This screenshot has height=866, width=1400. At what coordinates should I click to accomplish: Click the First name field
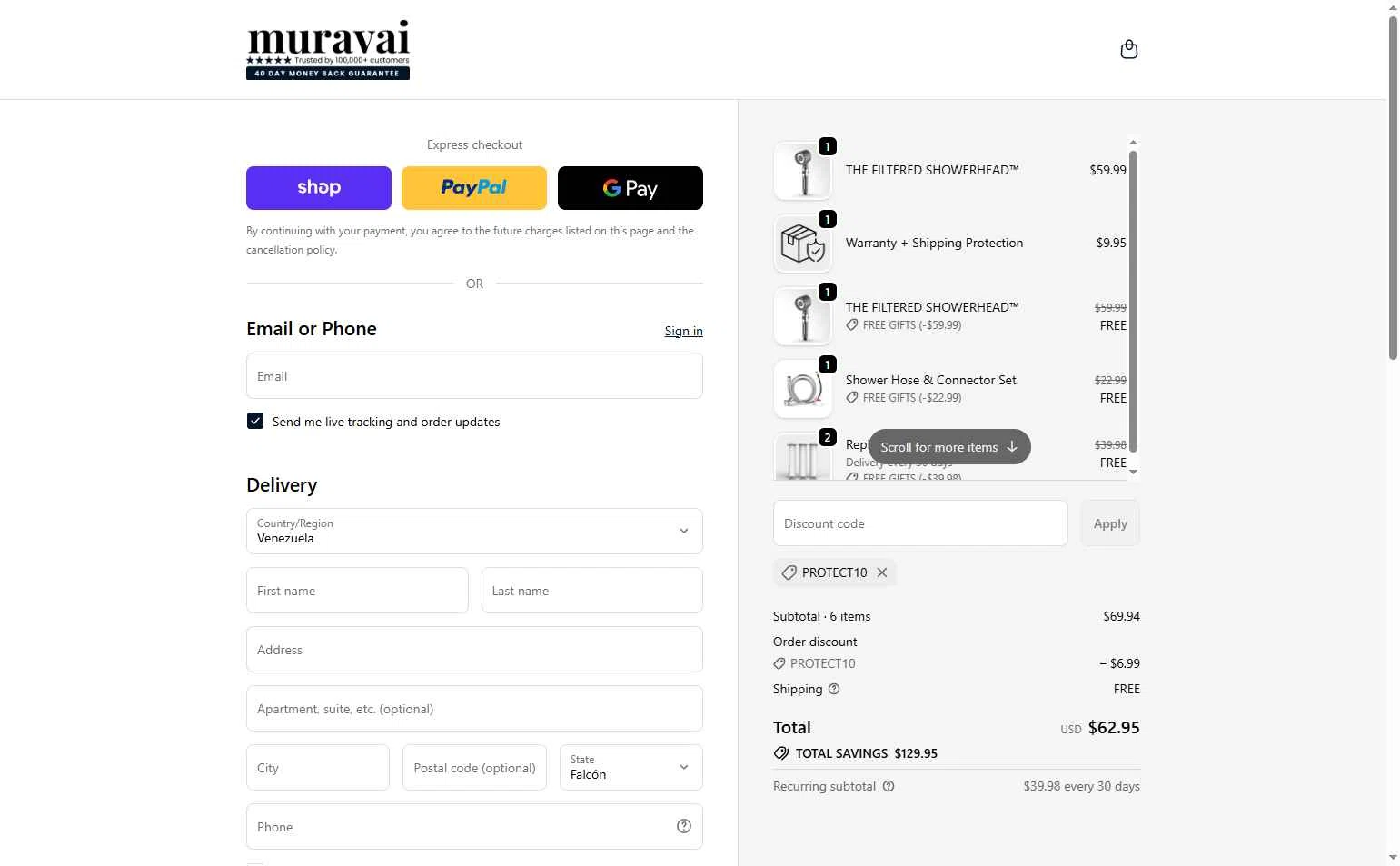(x=357, y=591)
